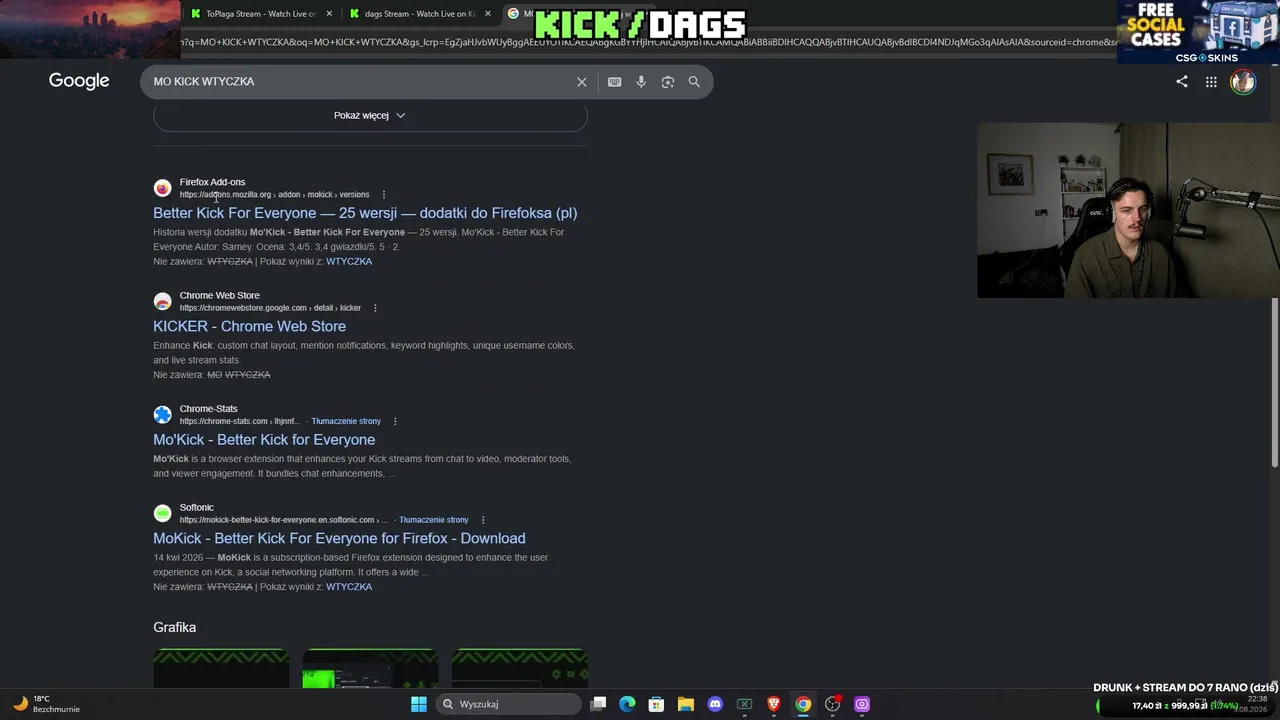This screenshot has height=720, width=1280.
Task: Open Mo'Kick - Better Kick for Everyone result
Action: [264, 439]
